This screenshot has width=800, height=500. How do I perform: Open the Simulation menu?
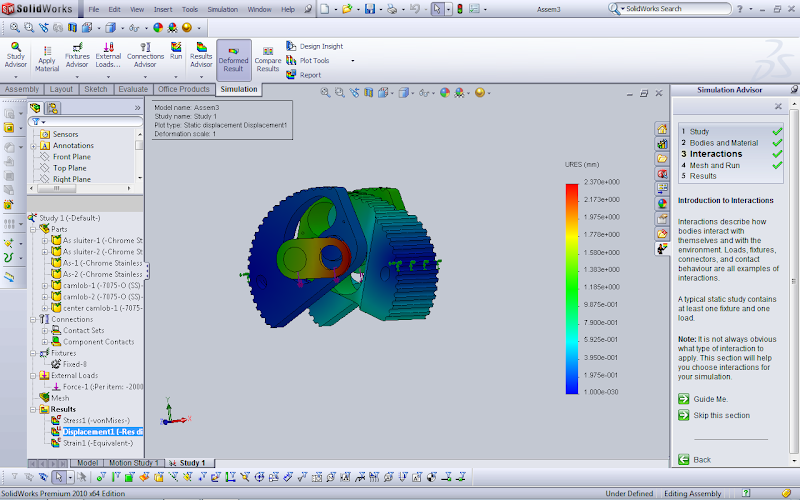tap(222, 9)
